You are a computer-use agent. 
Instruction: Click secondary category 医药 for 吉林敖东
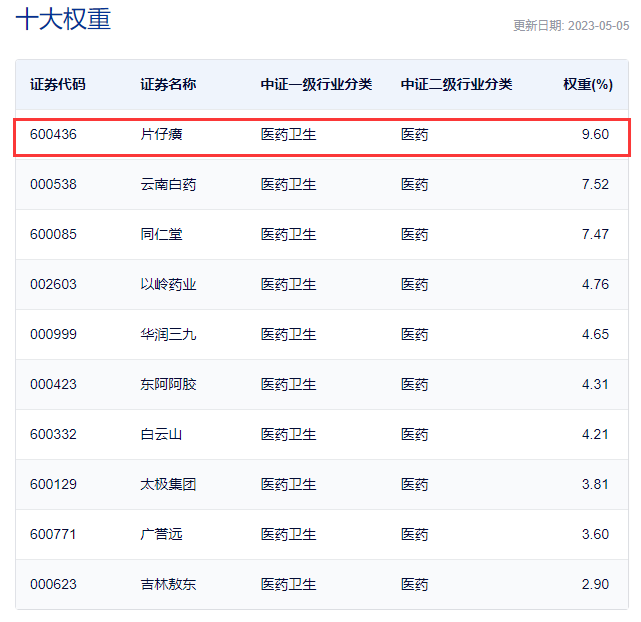tap(415, 584)
